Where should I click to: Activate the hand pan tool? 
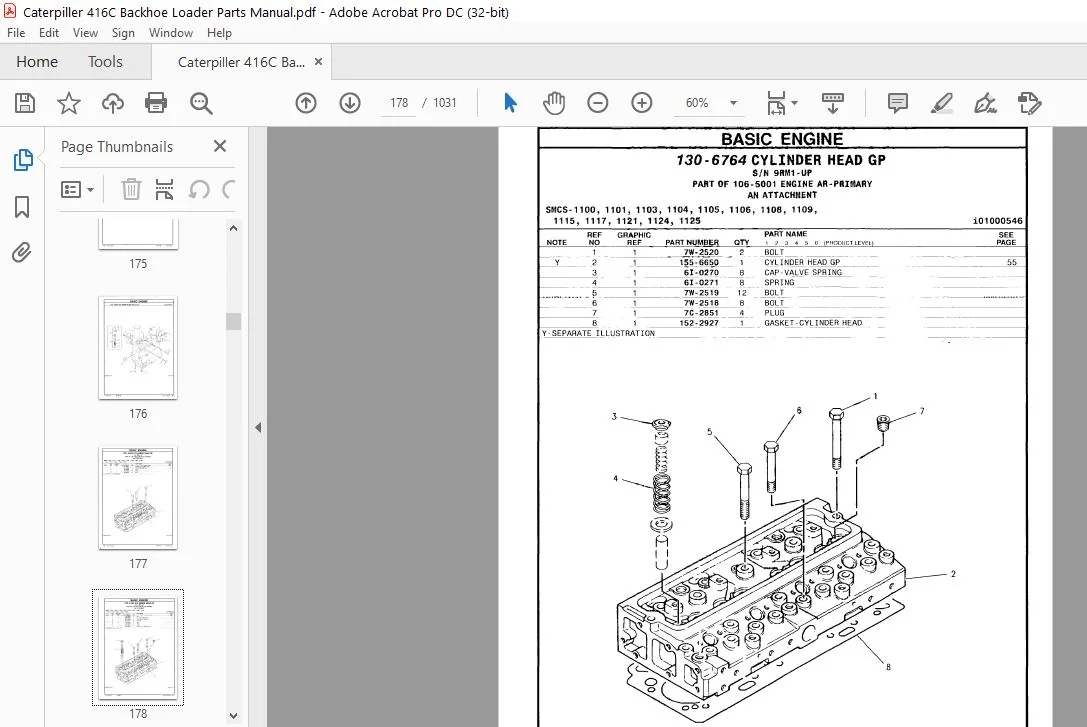[554, 103]
